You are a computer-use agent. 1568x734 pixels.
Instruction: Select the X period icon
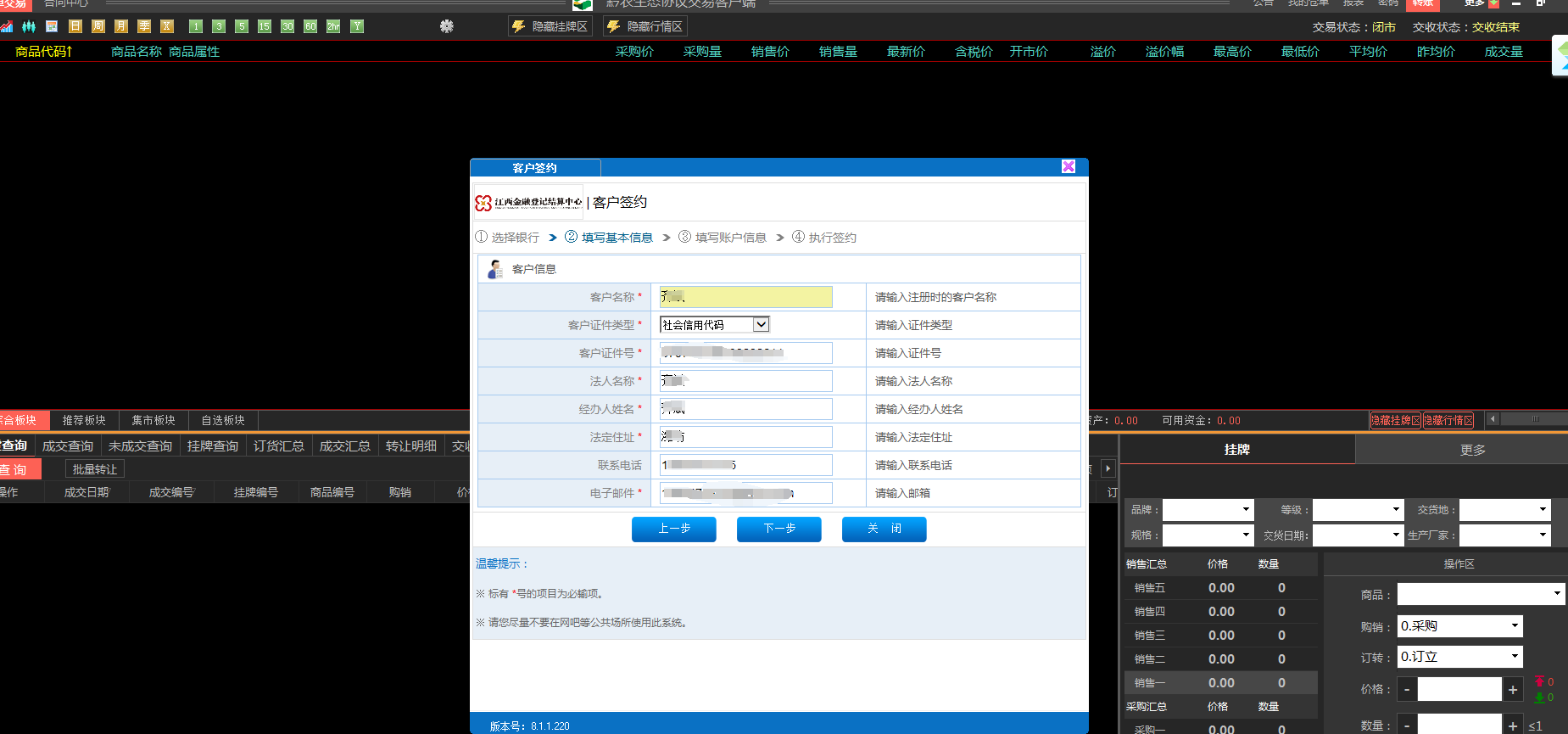[166, 26]
